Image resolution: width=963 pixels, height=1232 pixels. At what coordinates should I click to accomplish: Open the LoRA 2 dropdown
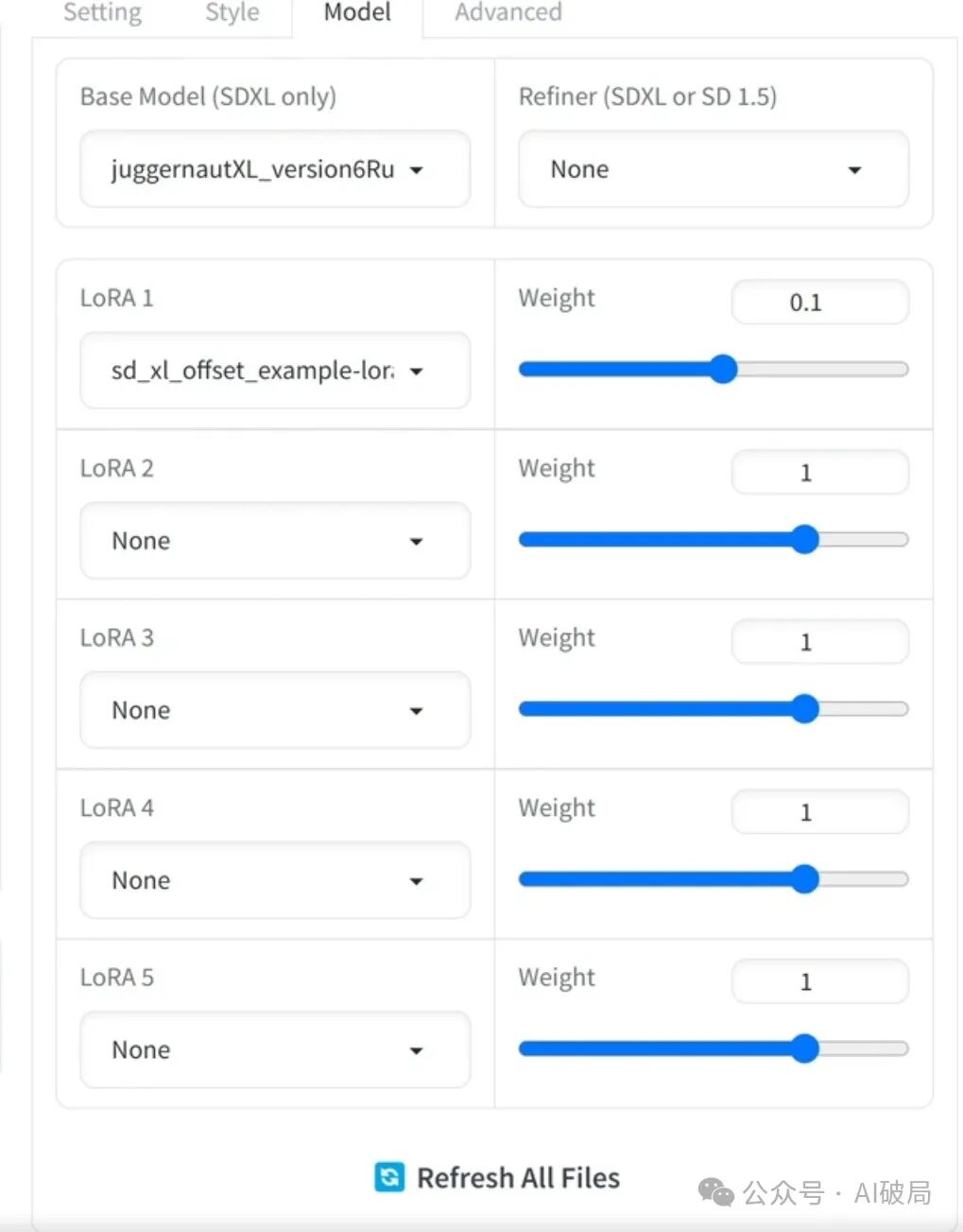[274, 541]
